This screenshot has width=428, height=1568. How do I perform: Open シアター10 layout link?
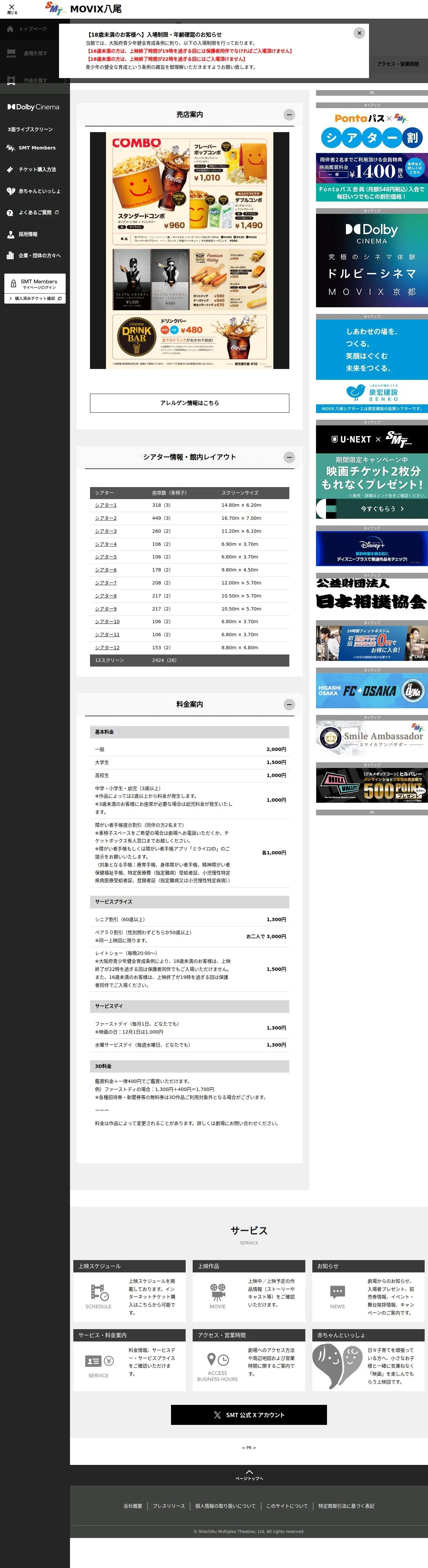(107, 622)
